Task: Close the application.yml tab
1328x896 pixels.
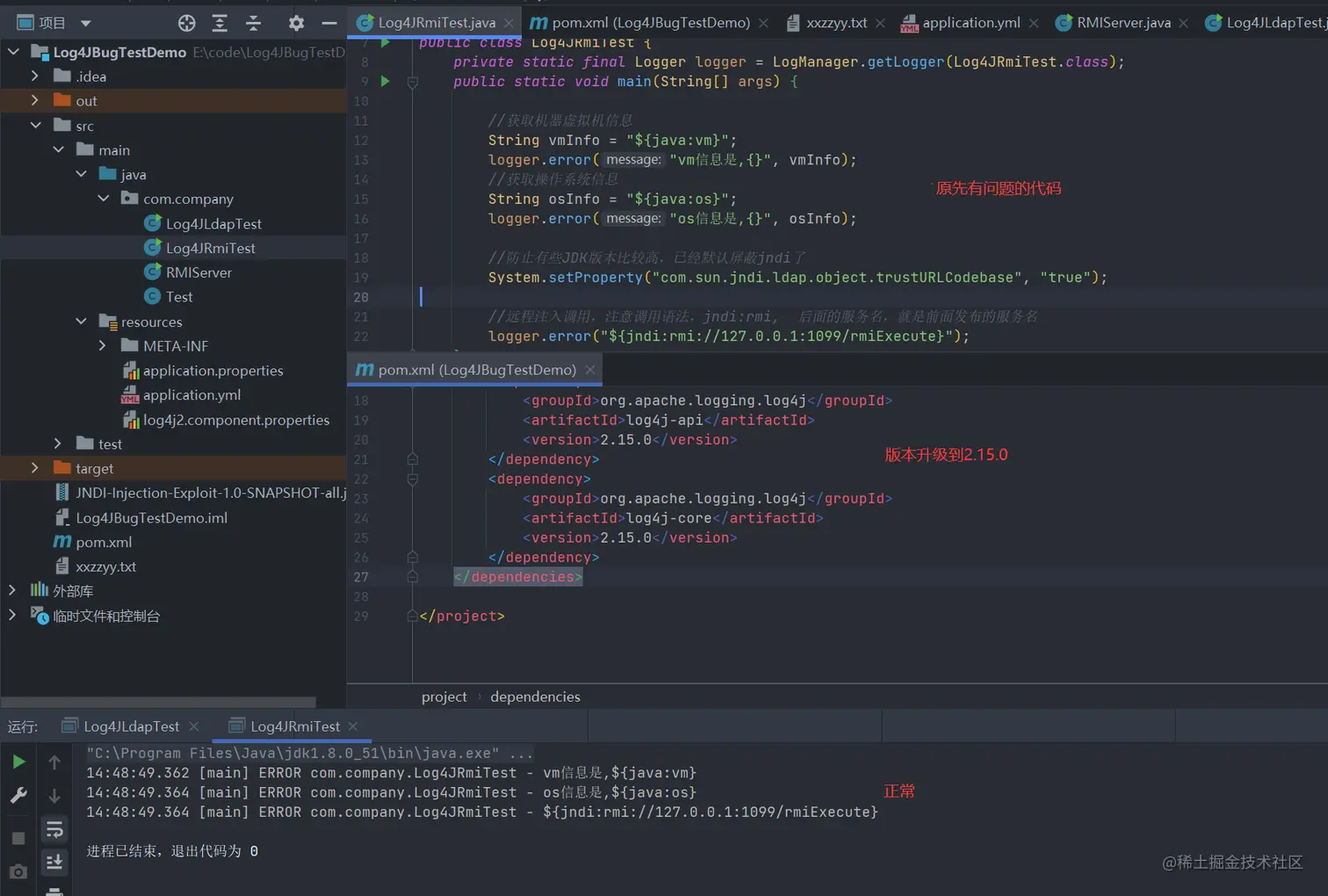Action: (x=1034, y=23)
